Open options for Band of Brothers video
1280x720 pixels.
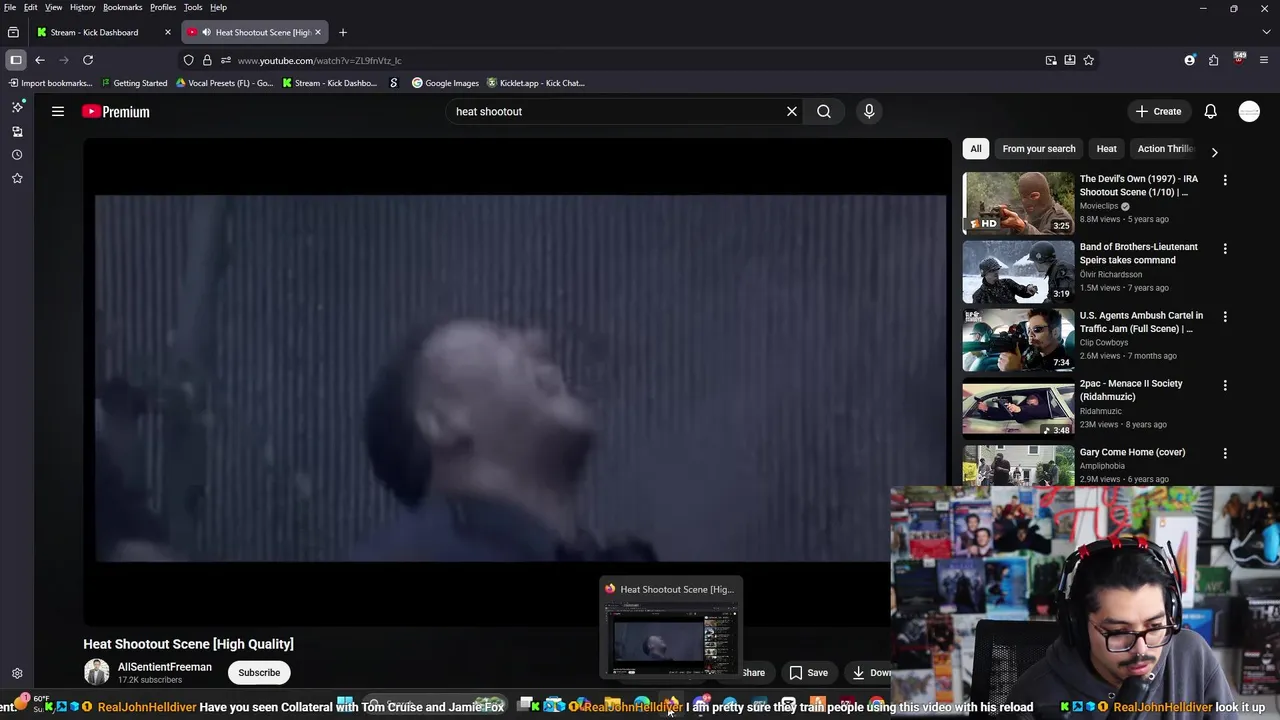click(1225, 248)
